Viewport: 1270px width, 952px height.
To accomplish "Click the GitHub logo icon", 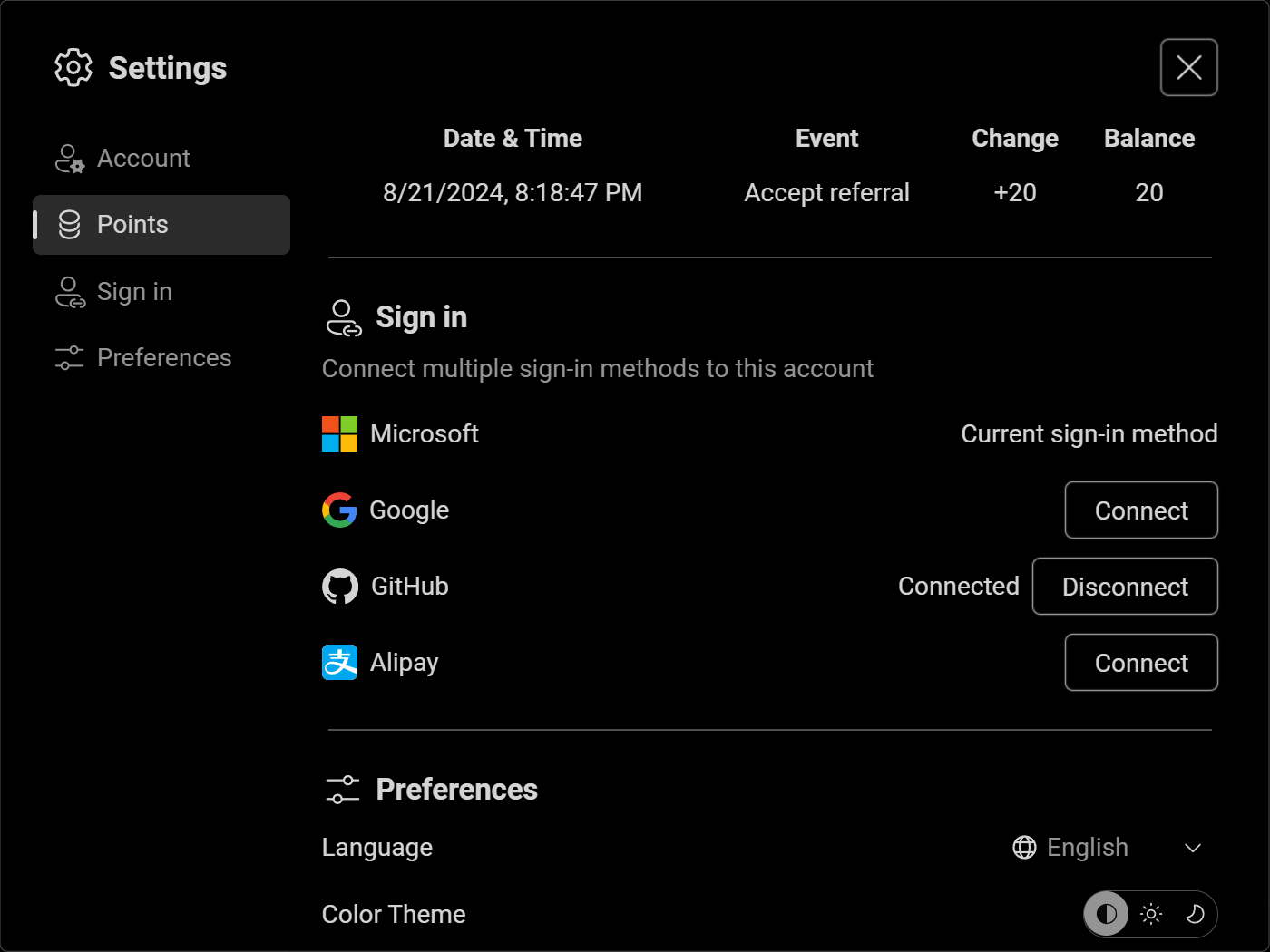I will pos(340,587).
